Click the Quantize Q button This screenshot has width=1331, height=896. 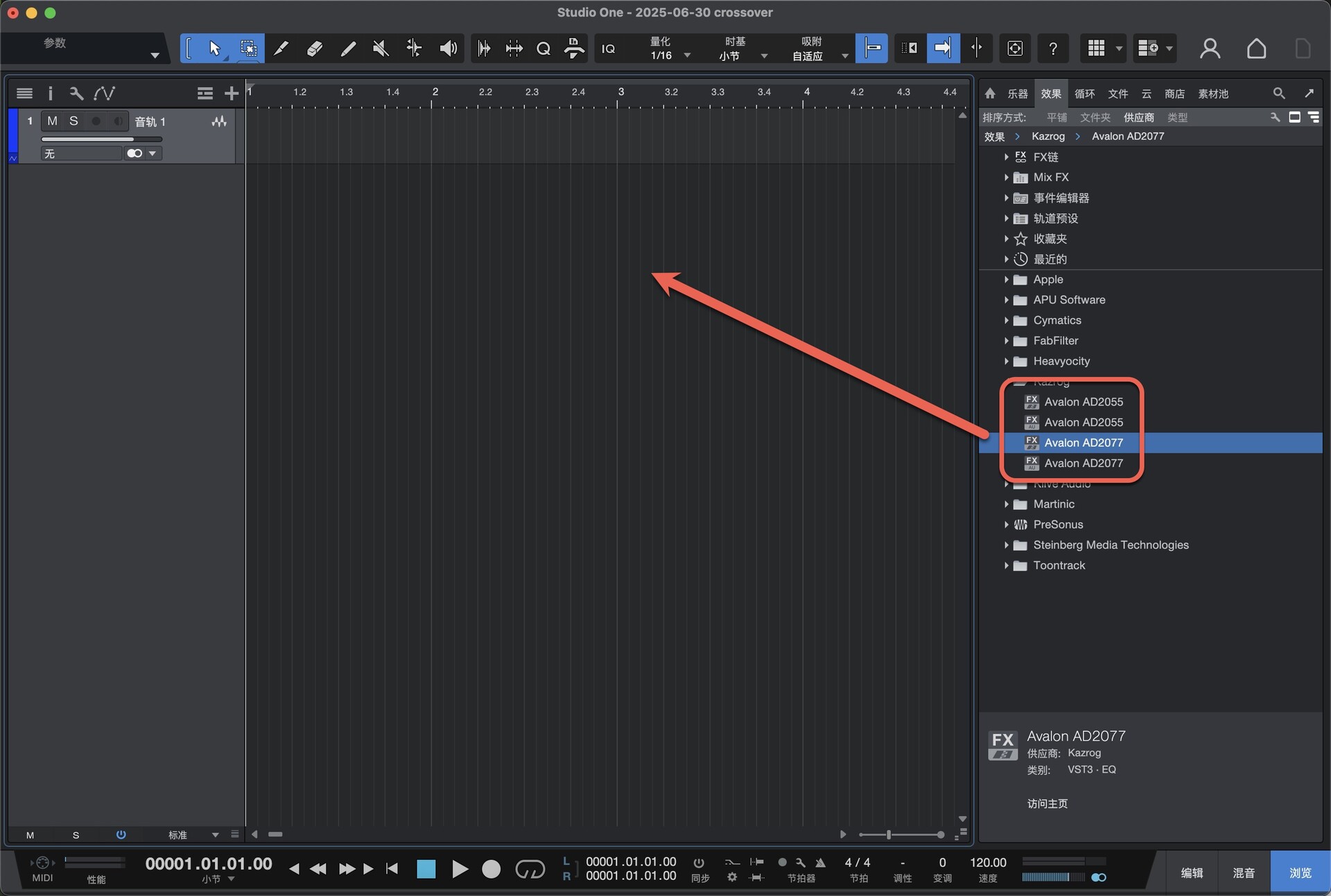tap(543, 49)
